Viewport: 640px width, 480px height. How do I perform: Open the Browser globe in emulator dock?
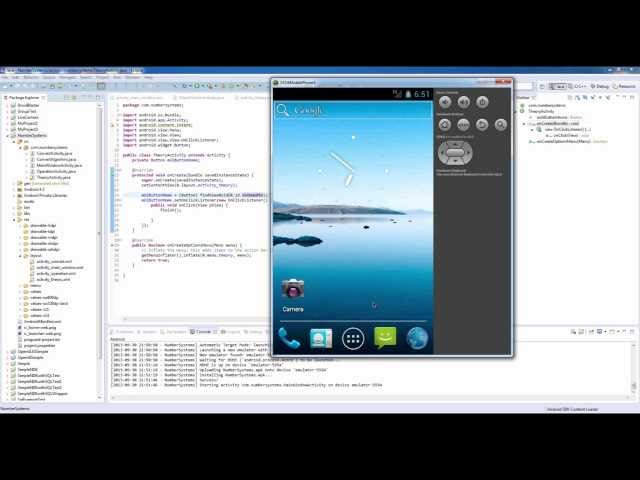(x=417, y=338)
